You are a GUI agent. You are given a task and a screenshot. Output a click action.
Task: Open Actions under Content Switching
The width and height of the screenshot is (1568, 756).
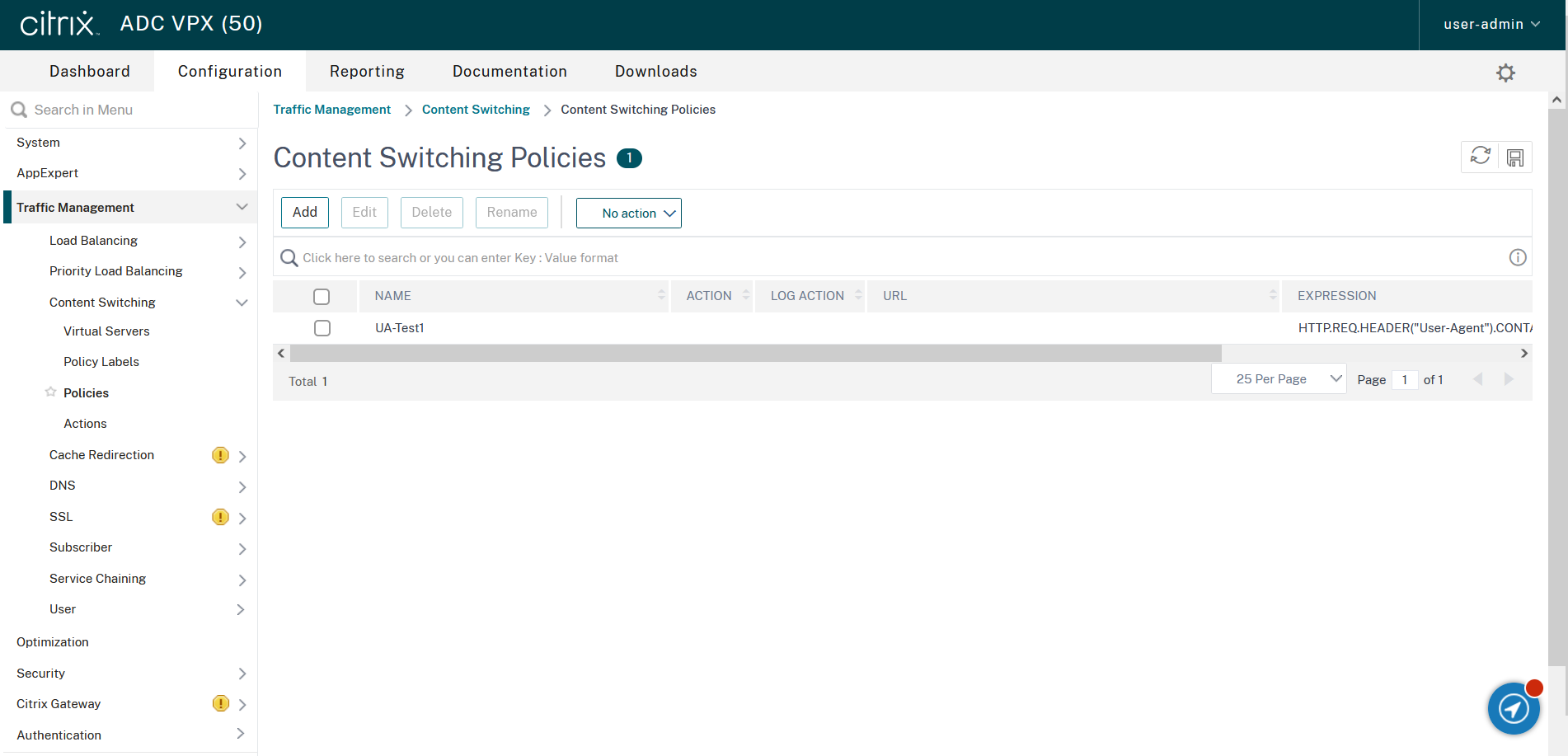tap(85, 424)
